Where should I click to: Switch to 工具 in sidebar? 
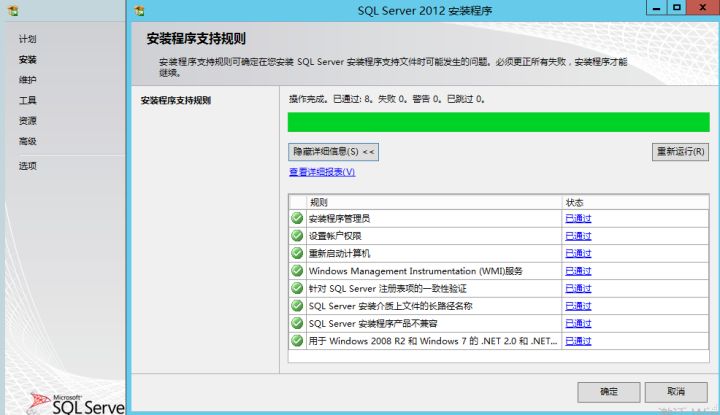click(x=28, y=100)
